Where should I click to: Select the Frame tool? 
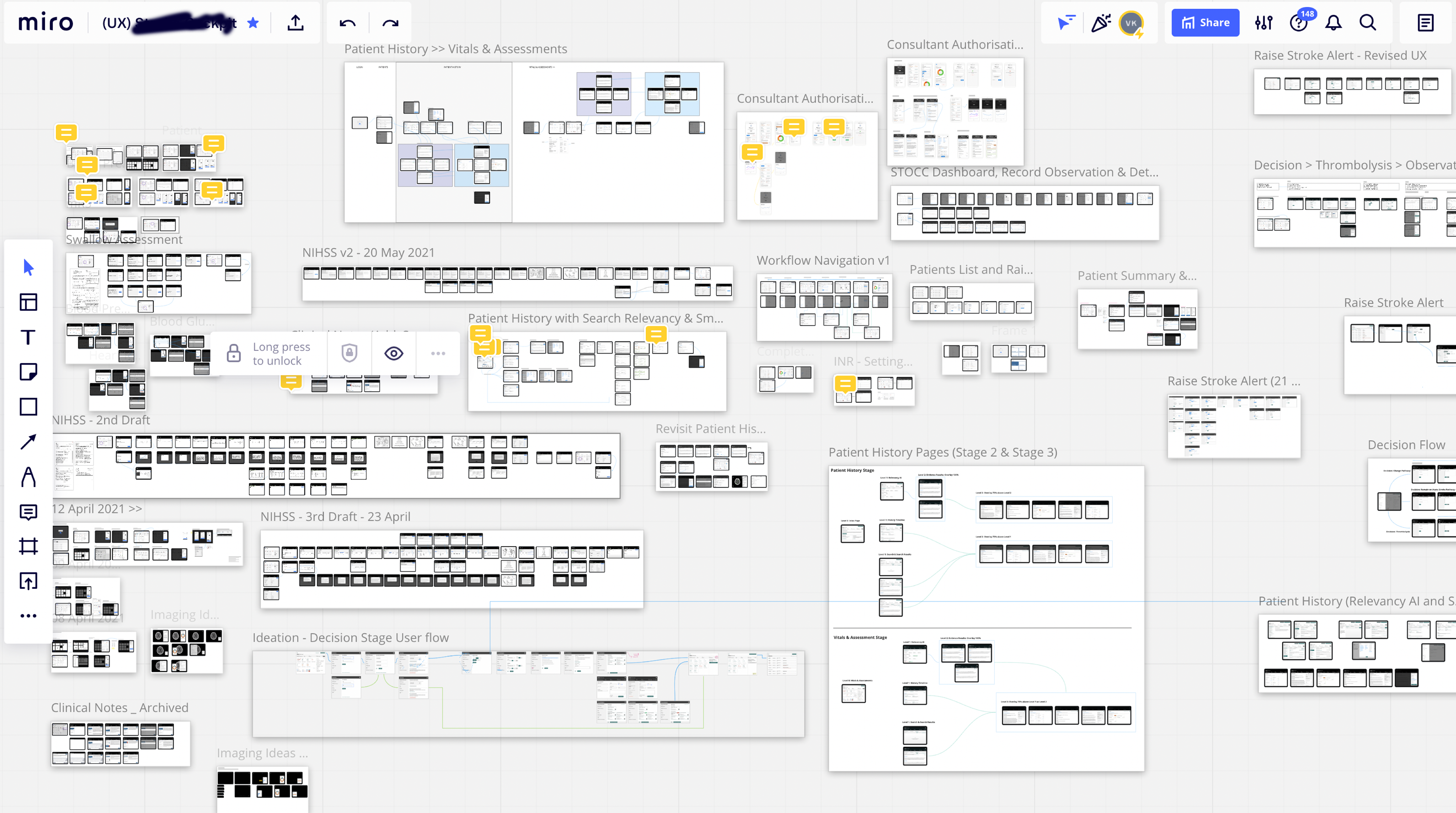pyautogui.click(x=28, y=546)
